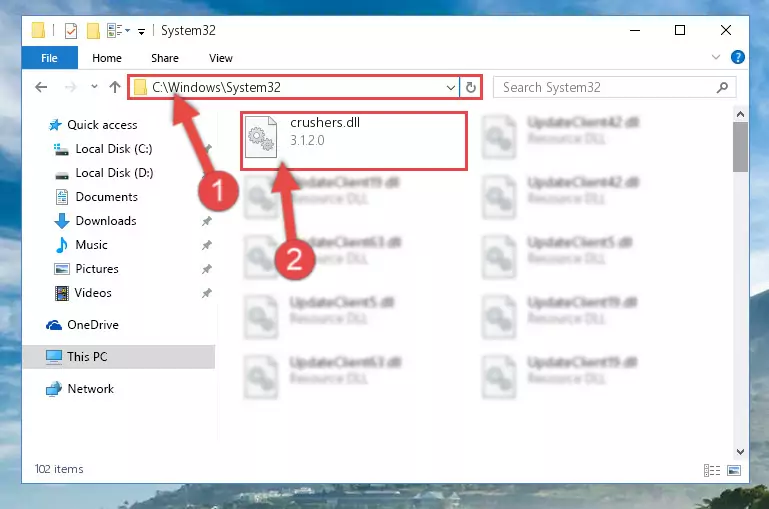Open the Help question mark button
This screenshot has width=769, height=509.
click(738, 57)
